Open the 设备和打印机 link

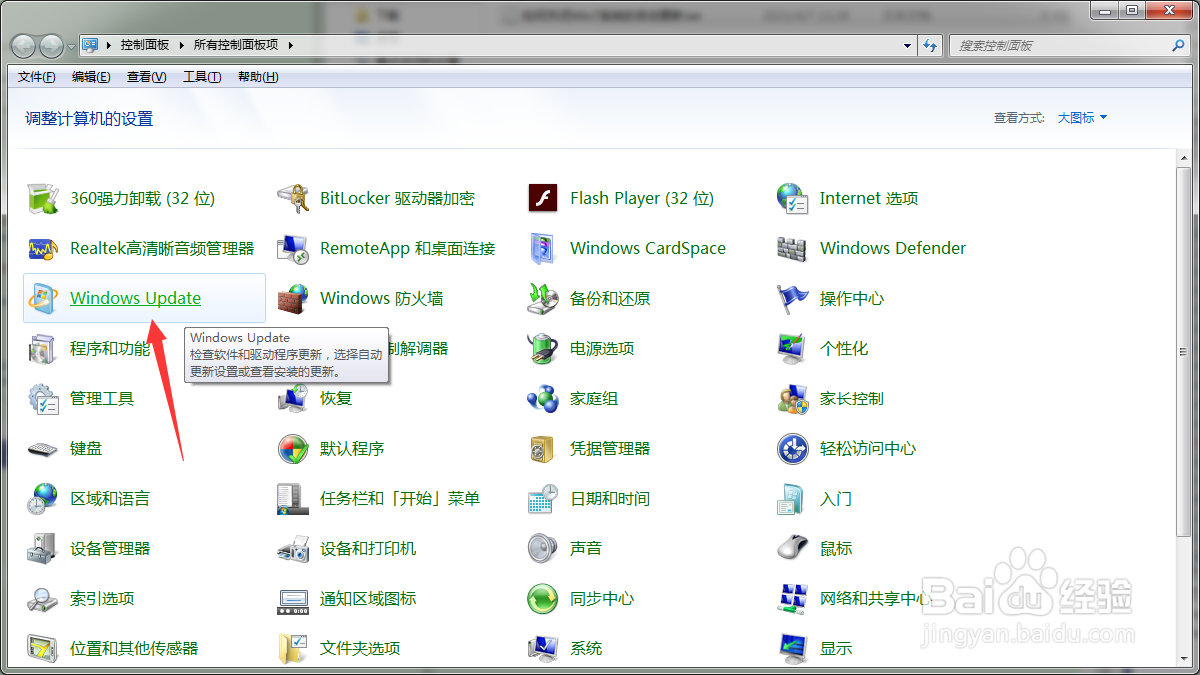pyautogui.click(x=368, y=548)
